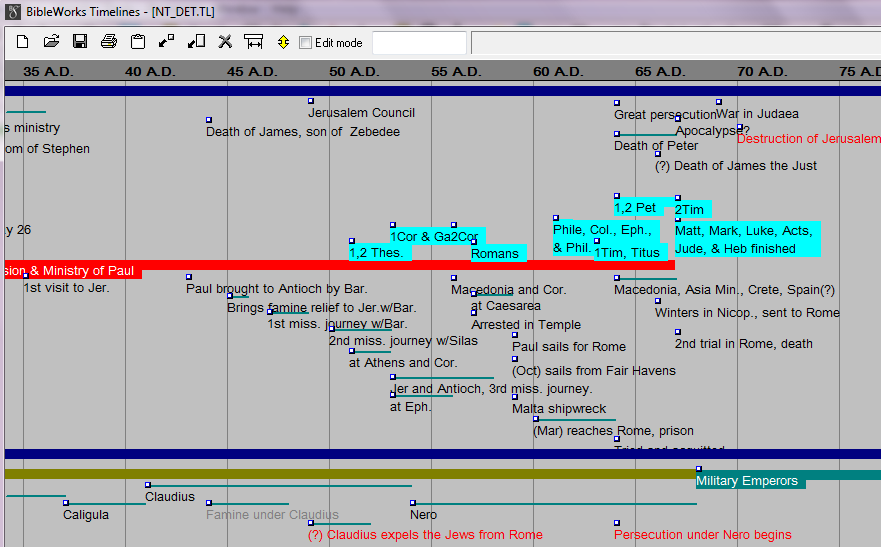The width and height of the screenshot is (881, 547).
Task: Select the red Destruction of Jerusalem event
Action: pyautogui.click(x=809, y=139)
